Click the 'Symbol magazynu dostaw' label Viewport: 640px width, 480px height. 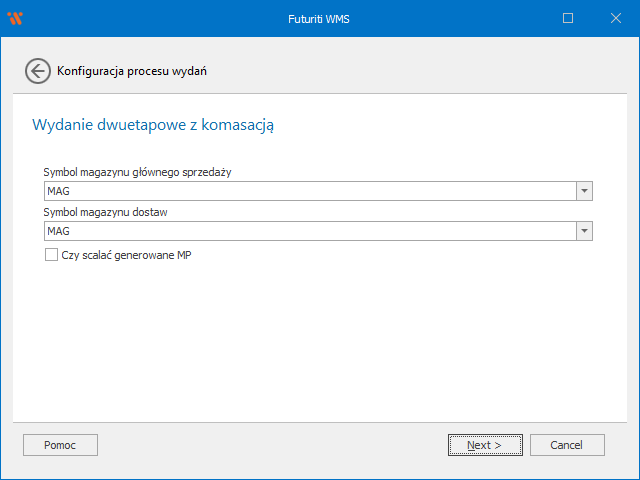(106, 212)
